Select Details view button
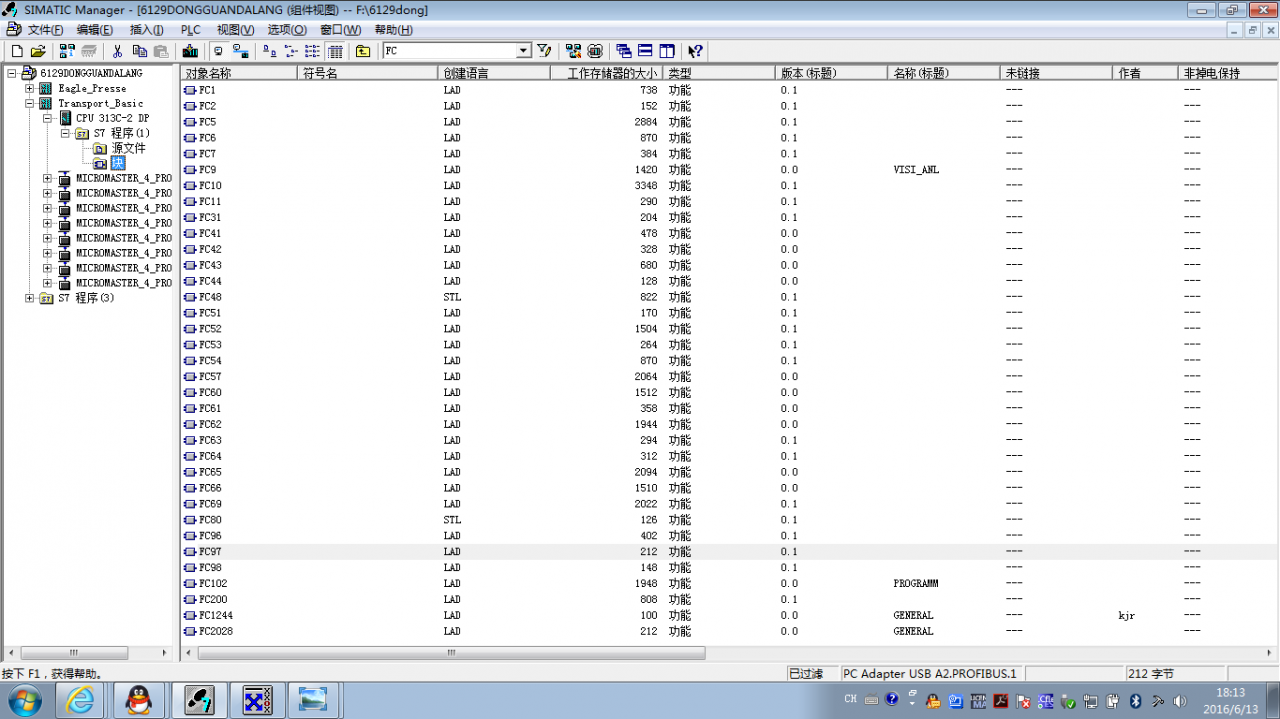1280x719 pixels. (x=335, y=51)
